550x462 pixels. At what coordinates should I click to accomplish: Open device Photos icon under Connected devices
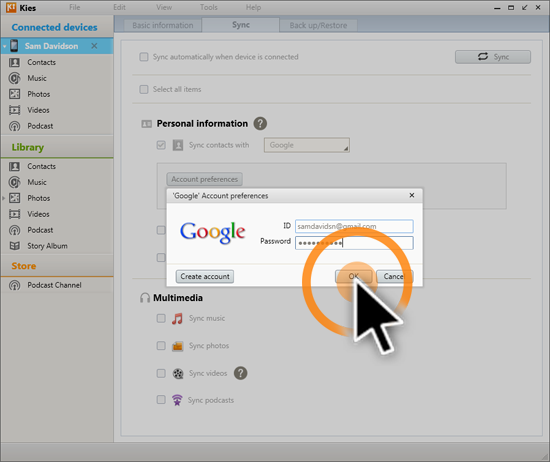(x=14, y=94)
